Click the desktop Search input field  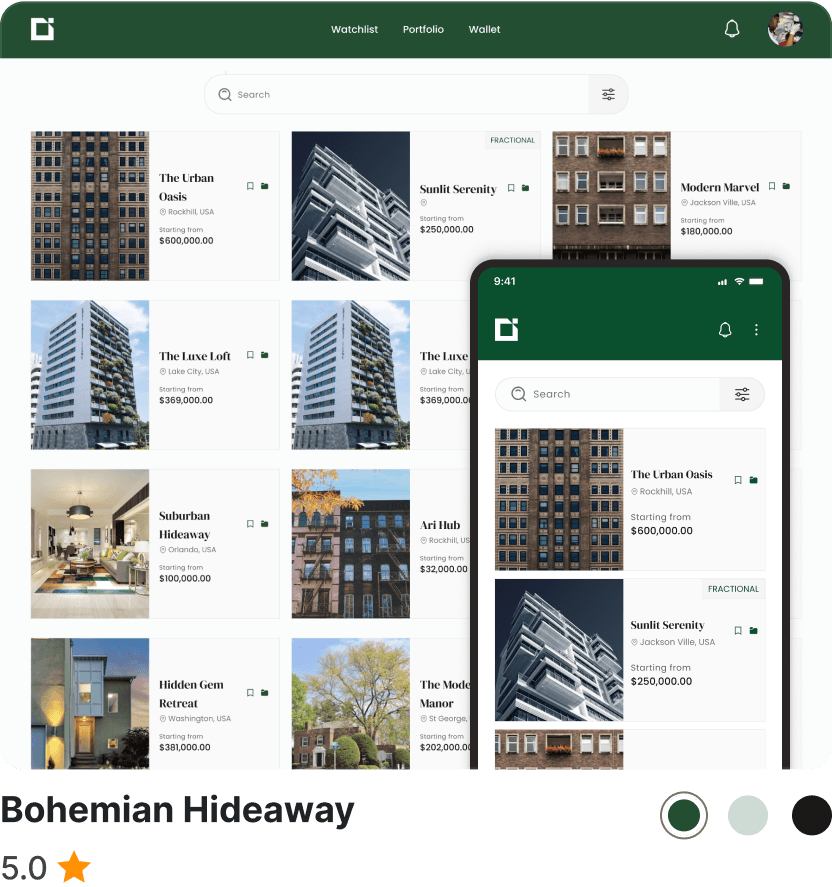point(400,95)
